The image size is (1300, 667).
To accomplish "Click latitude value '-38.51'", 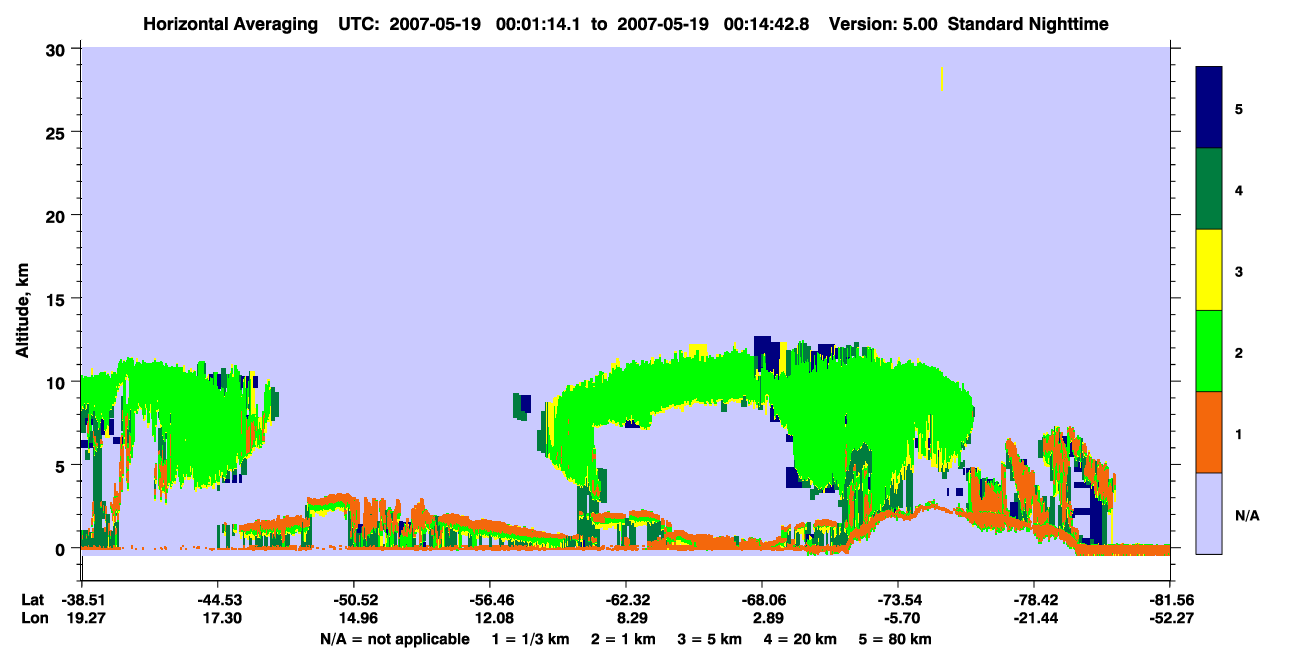I will [x=82, y=600].
